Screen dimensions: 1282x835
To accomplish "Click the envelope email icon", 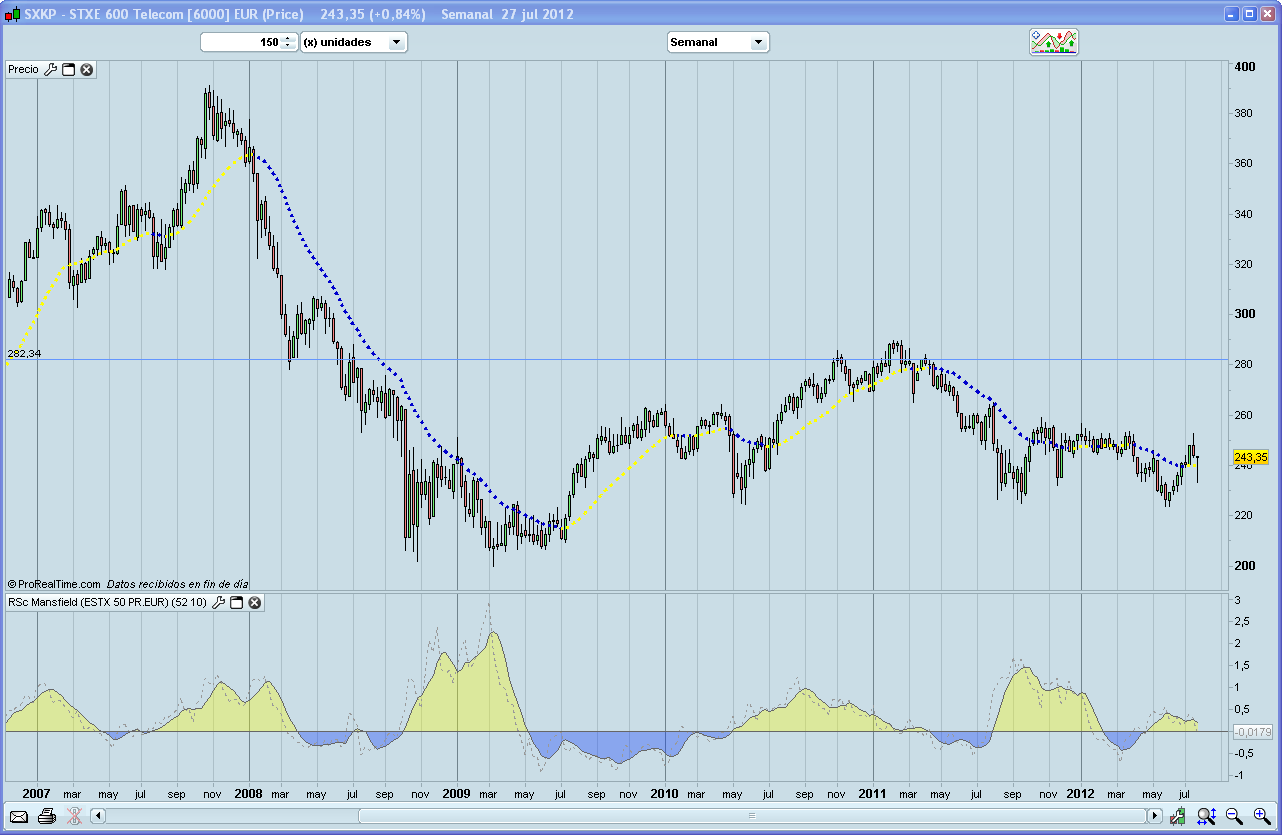I will click(19, 816).
